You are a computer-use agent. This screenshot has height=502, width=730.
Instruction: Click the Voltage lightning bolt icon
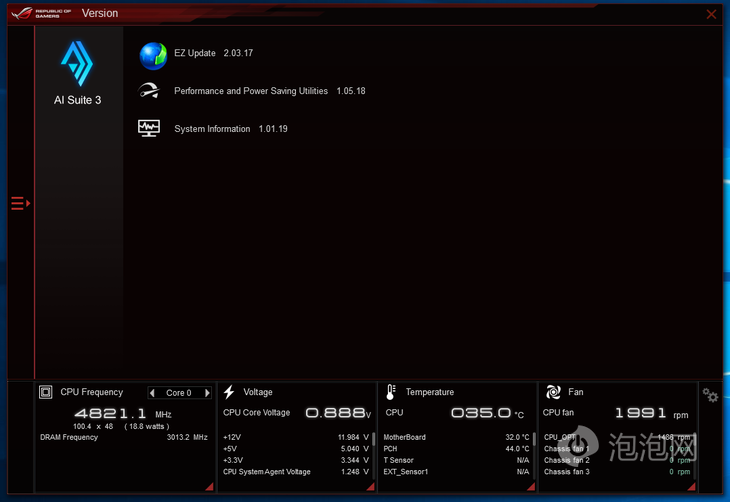click(x=229, y=392)
